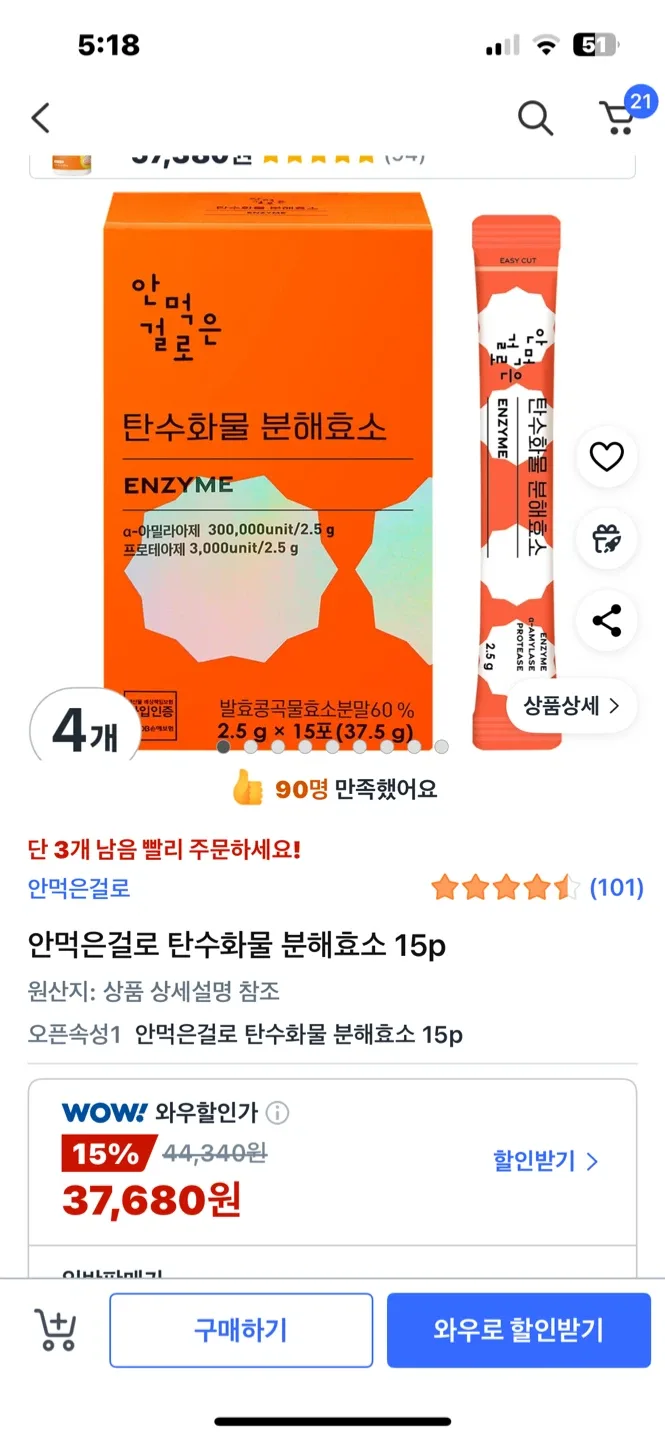The image size is (665, 1440).
Task: Click the 와우로 할인받기 button
Action: (x=519, y=1330)
